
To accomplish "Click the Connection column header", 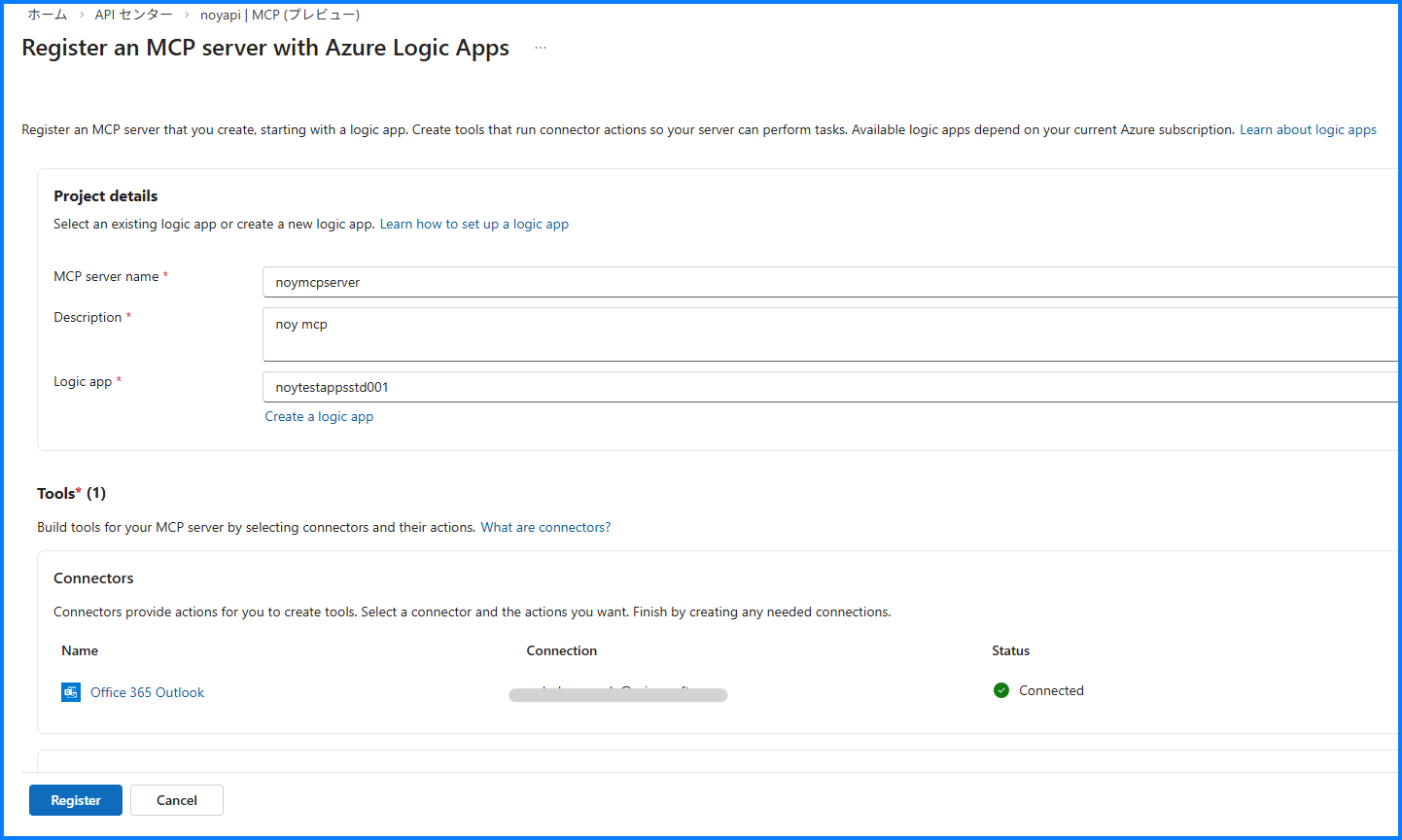I will point(562,650).
